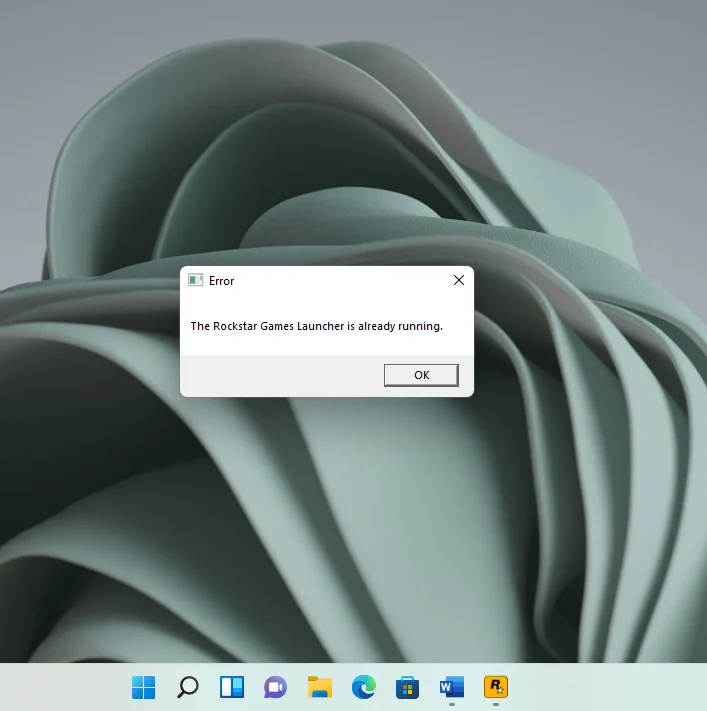Image resolution: width=707 pixels, height=711 pixels.
Task: Click the Error dialog title icon
Action: 195,280
